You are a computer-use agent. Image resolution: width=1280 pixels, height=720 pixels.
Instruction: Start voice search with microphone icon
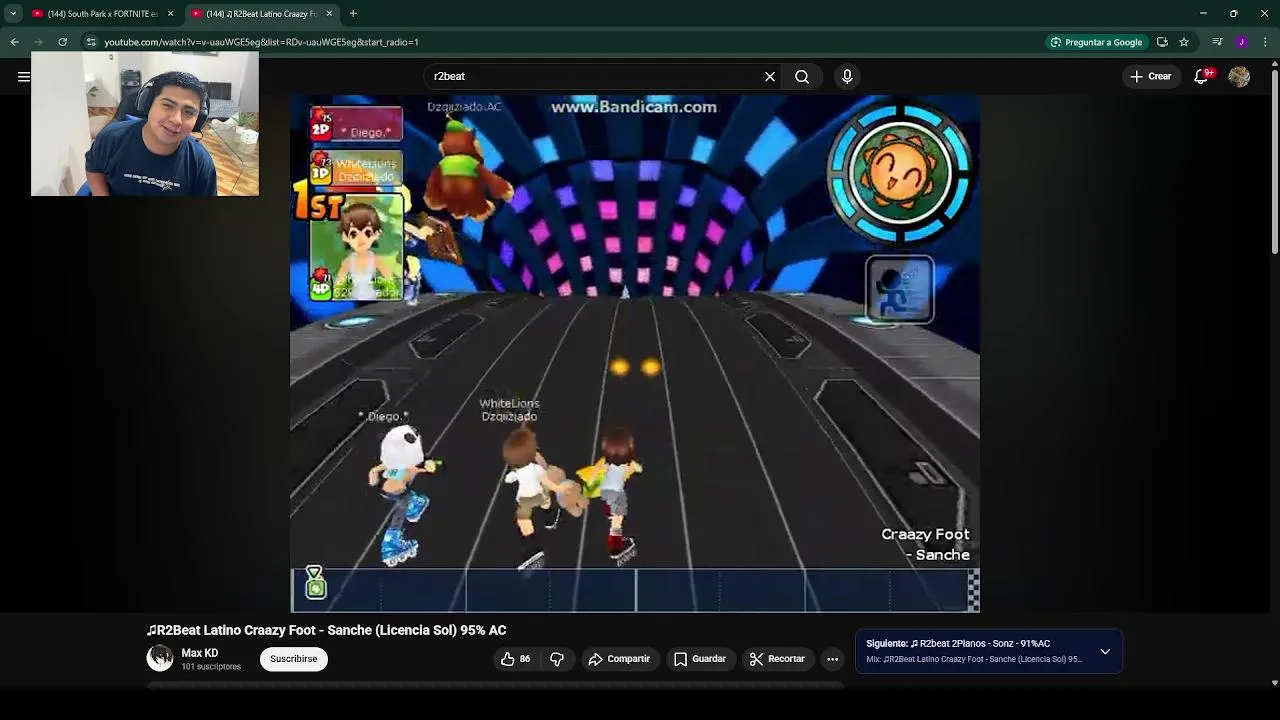click(x=847, y=76)
